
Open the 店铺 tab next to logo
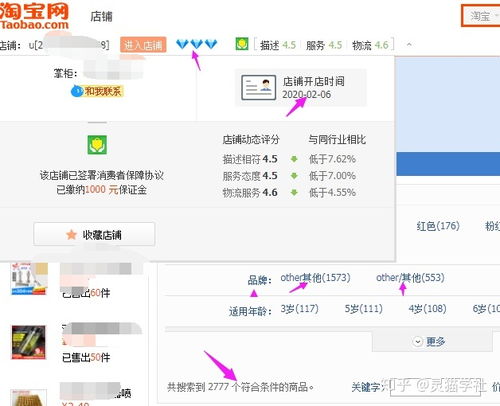tap(101, 16)
